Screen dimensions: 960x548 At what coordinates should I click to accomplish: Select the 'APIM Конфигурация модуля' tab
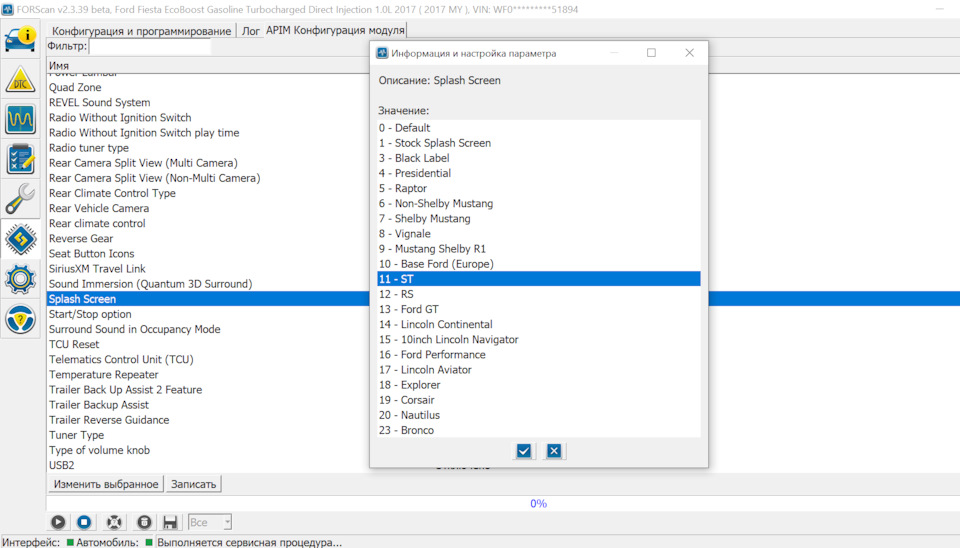click(335, 30)
